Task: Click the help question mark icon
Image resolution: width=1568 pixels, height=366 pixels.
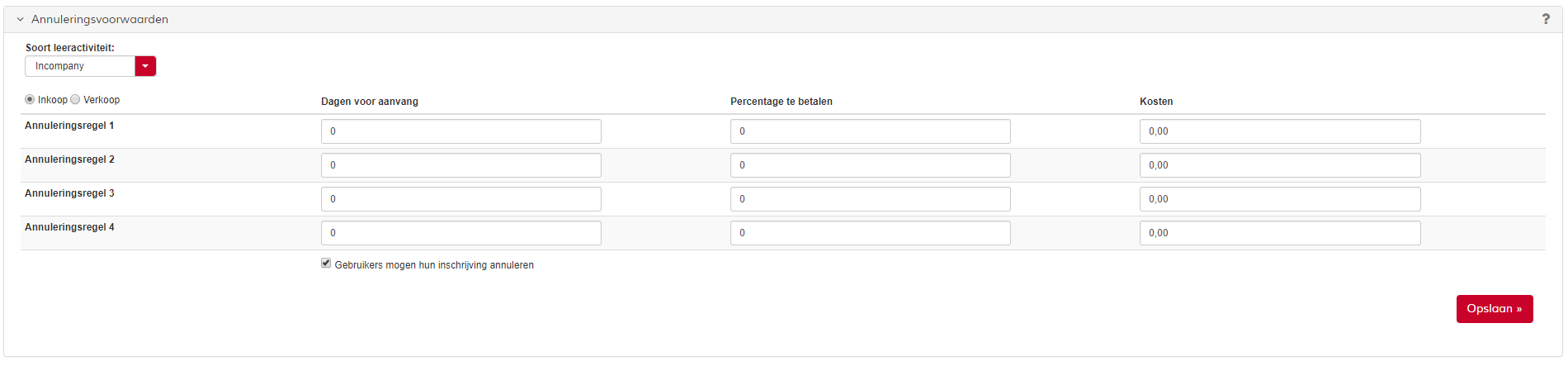Action: (1546, 19)
